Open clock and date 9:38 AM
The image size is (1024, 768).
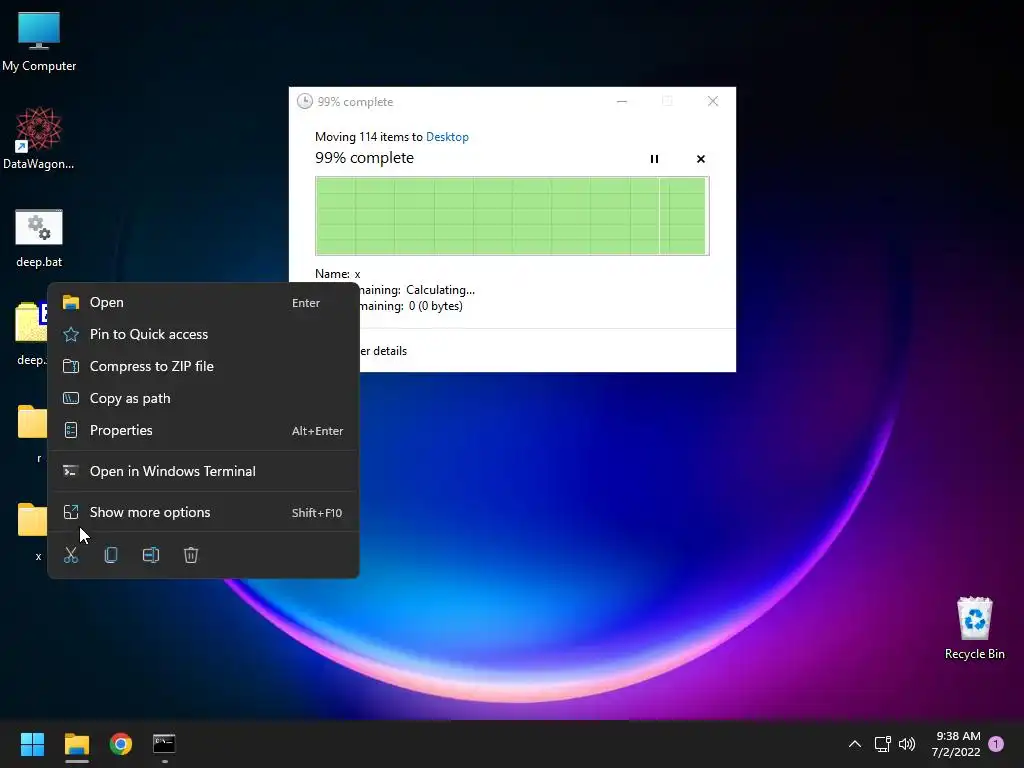pyautogui.click(x=957, y=744)
